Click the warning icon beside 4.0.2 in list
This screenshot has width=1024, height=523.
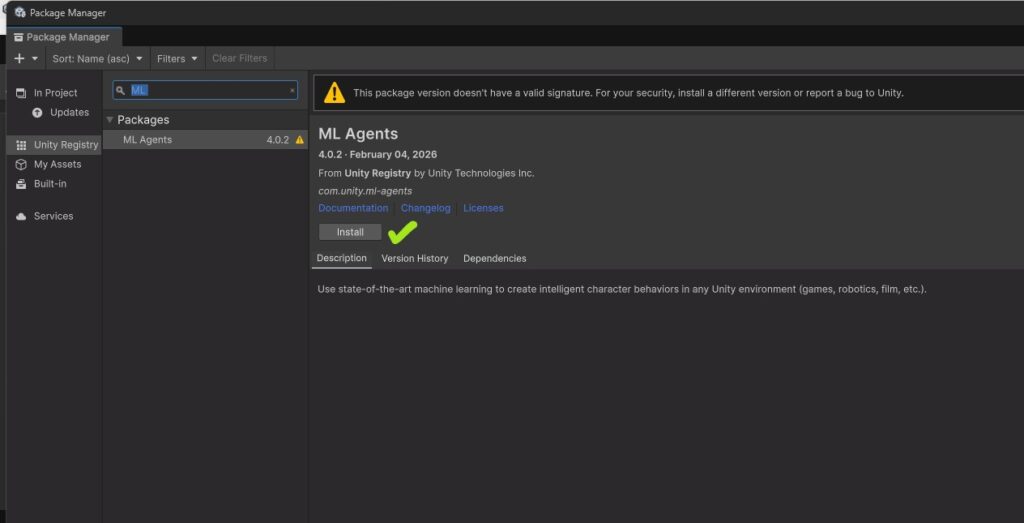(300, 140)
